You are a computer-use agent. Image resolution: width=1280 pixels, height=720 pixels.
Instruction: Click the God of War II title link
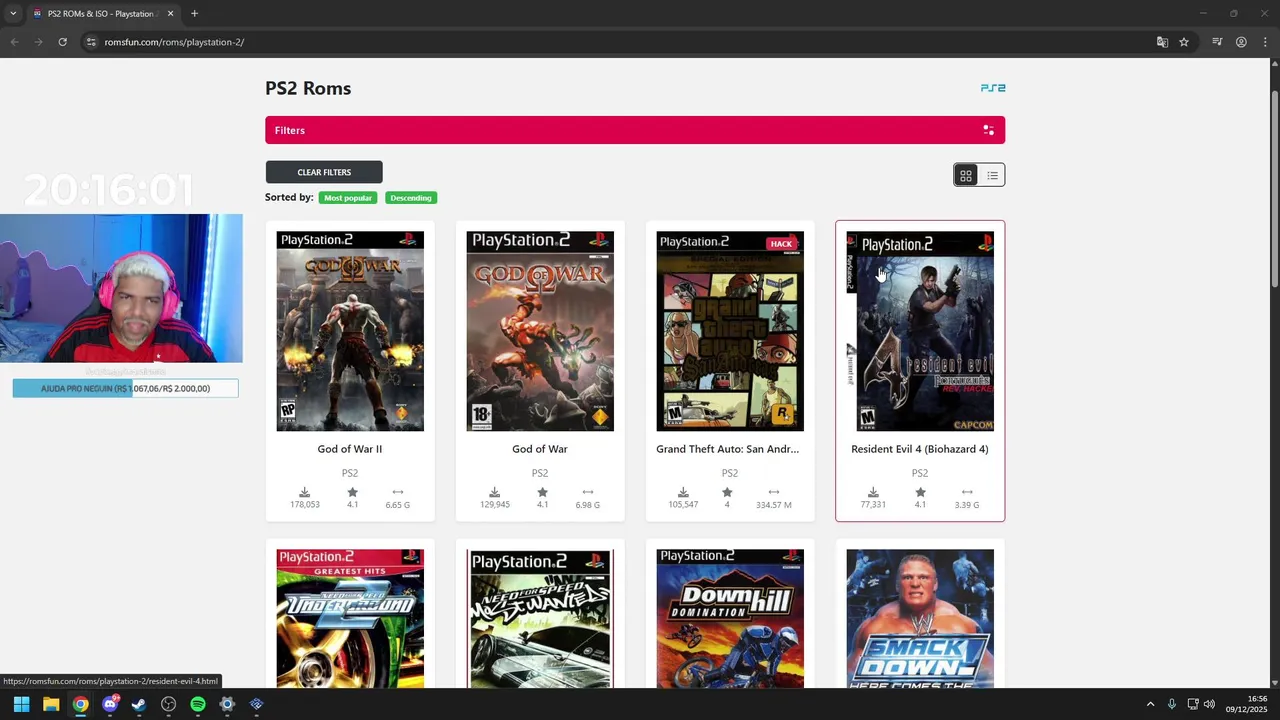coord(350,449)
